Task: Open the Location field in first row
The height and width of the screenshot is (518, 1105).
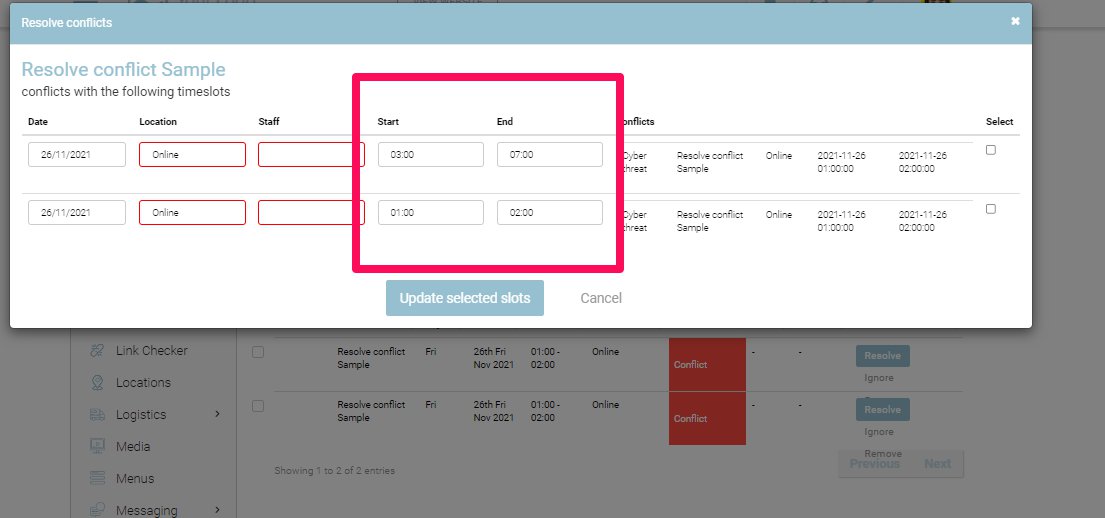Action: point(192,155)
